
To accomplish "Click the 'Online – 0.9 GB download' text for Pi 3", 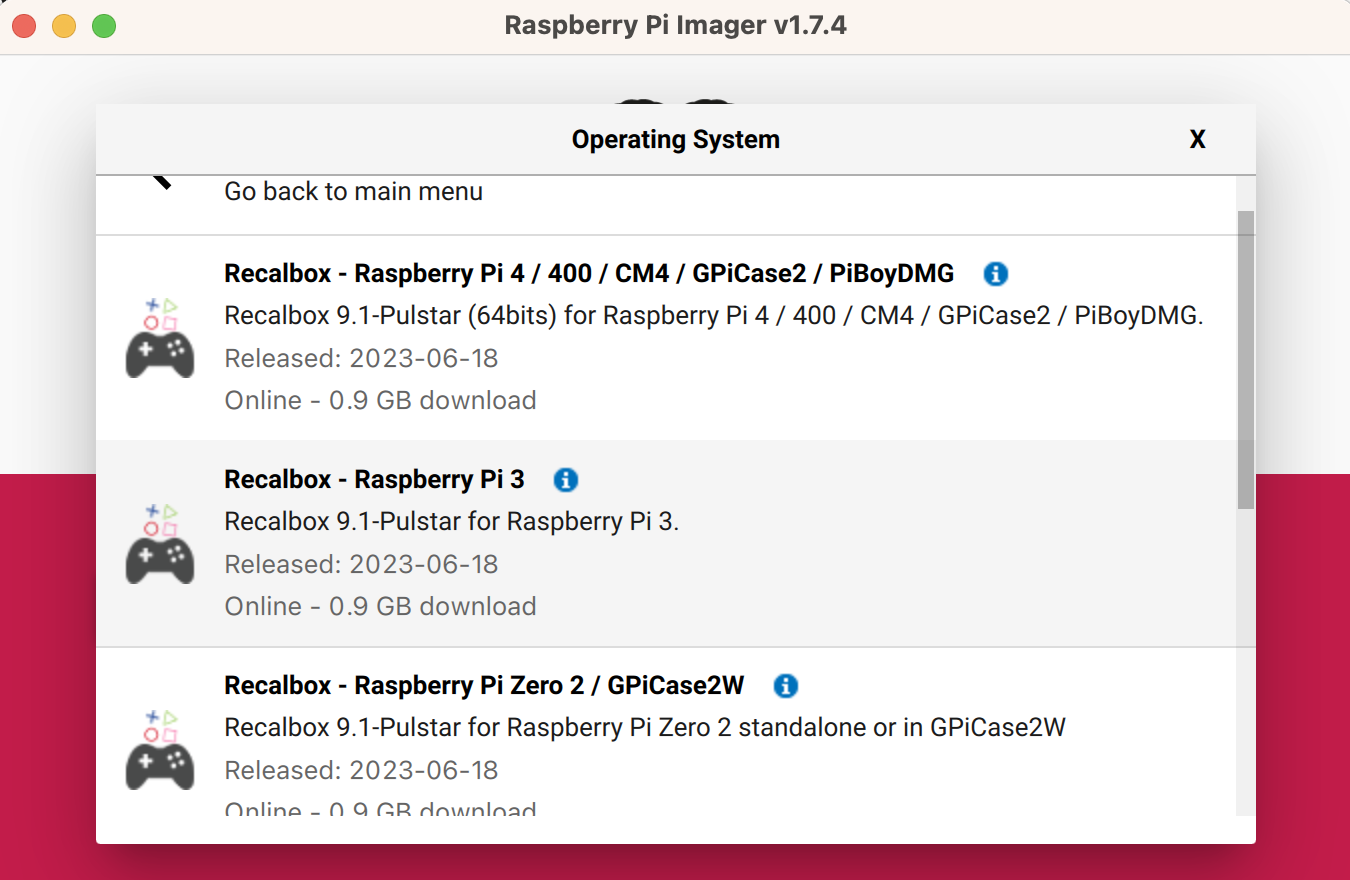I will [380, 606].
